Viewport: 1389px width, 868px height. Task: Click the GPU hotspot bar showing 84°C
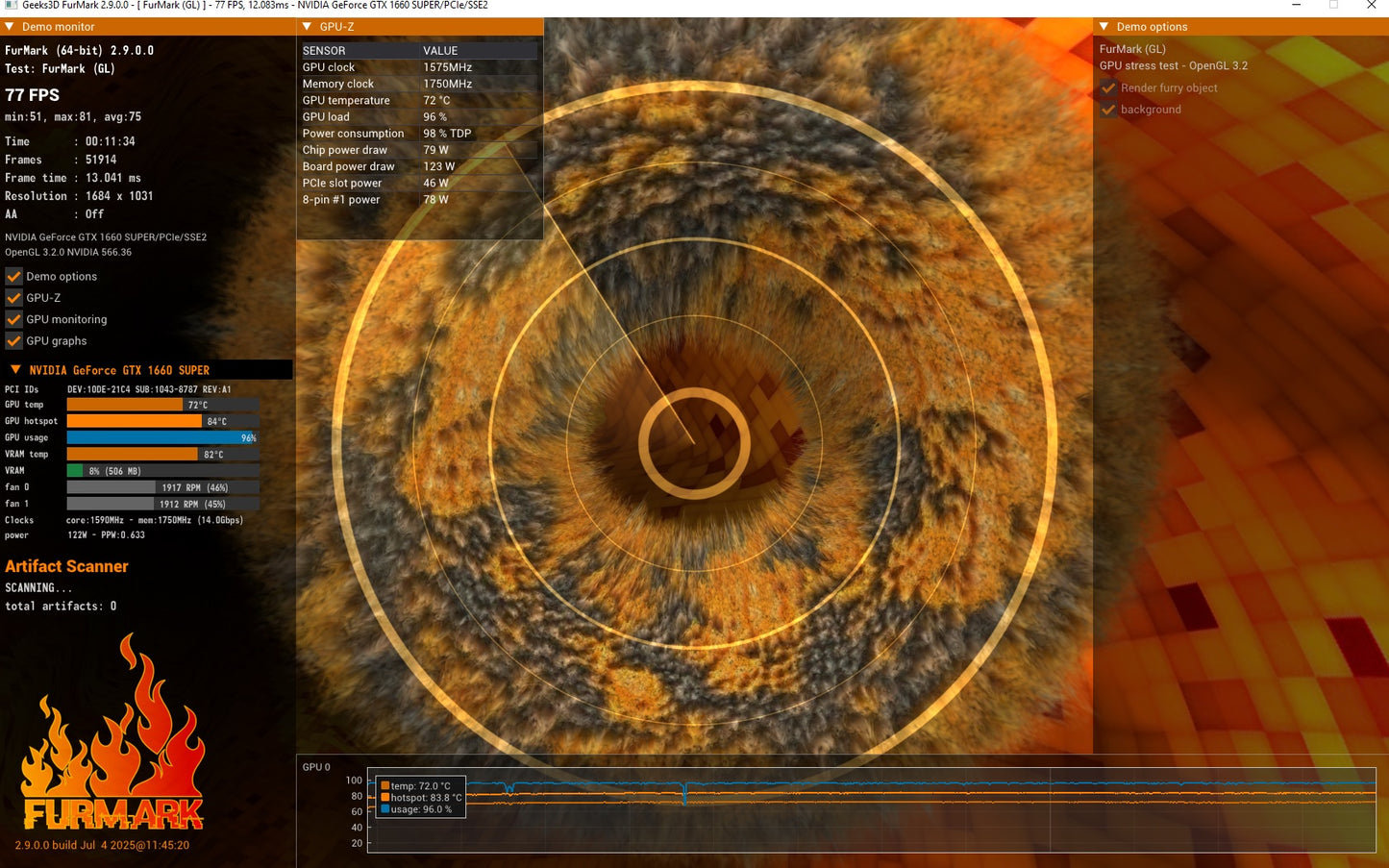pos(162,421)
